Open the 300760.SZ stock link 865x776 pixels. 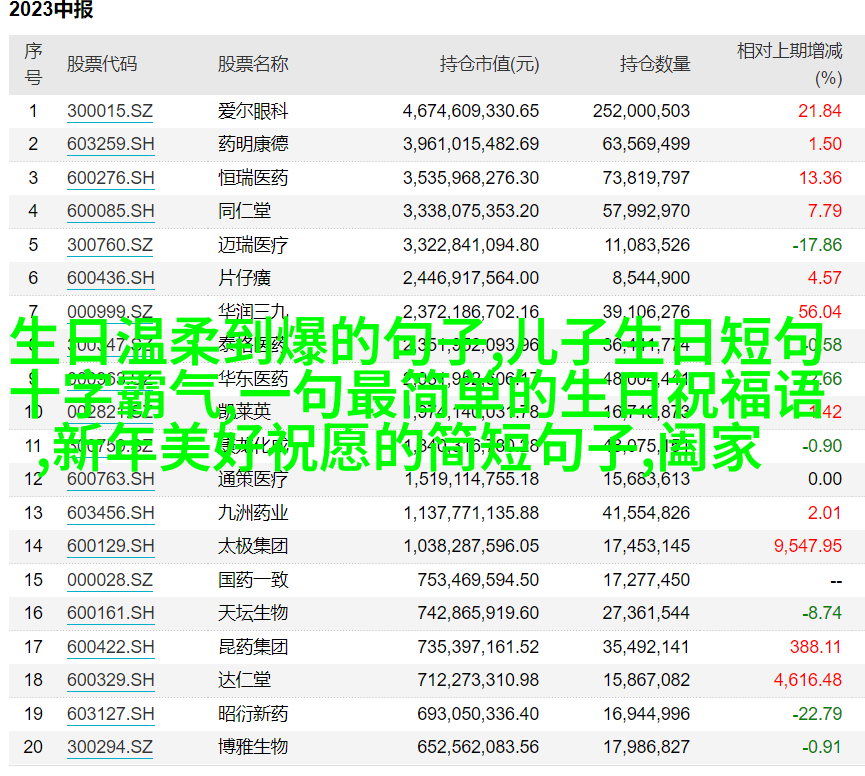110,245
